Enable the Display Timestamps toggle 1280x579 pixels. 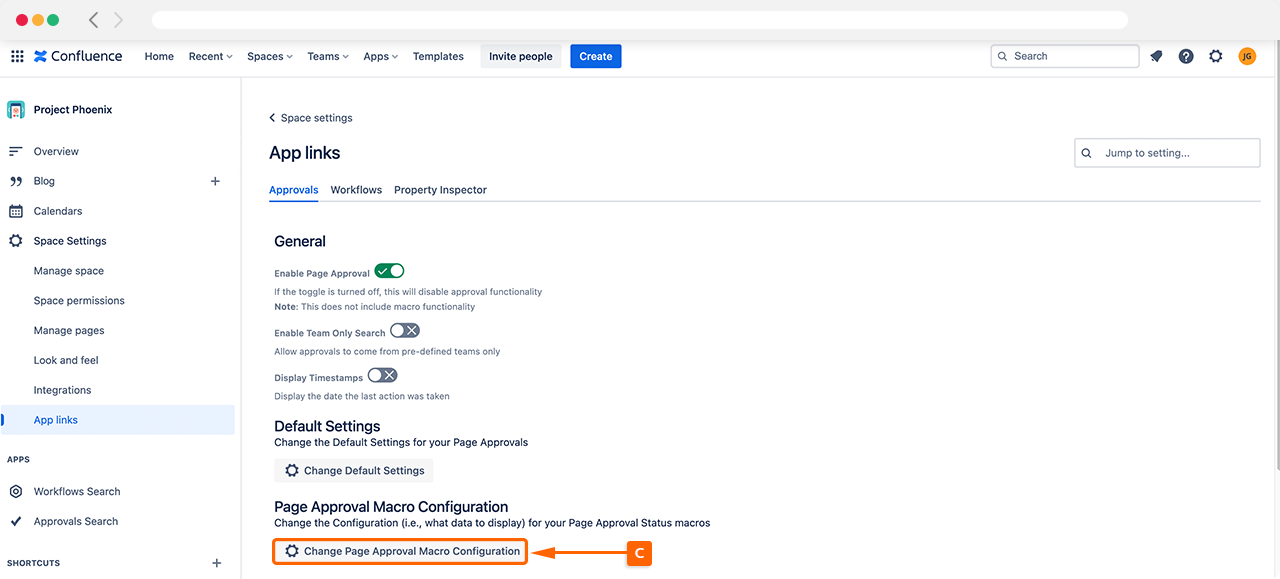(383, 376)
